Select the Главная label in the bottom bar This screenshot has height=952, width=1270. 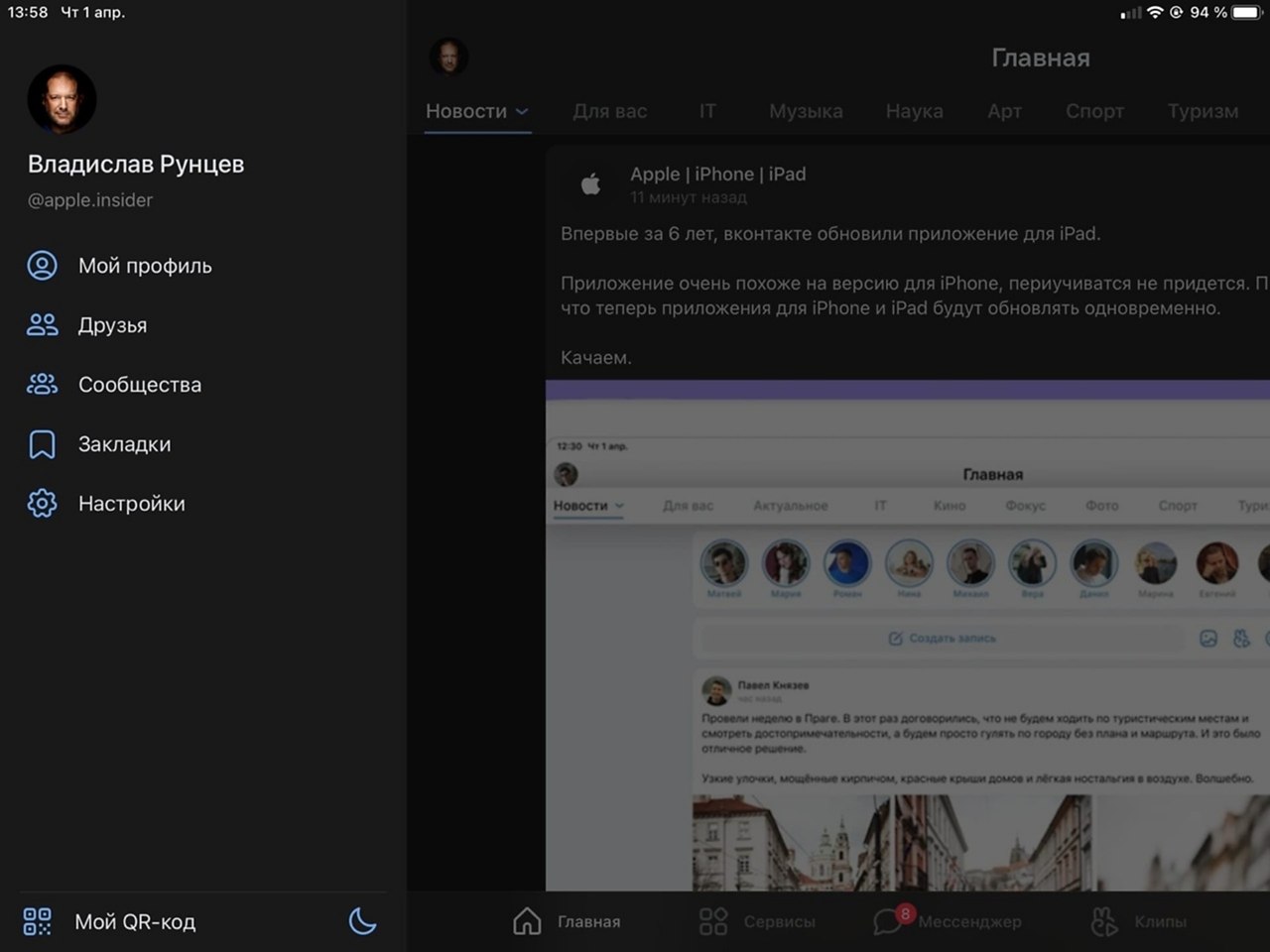(588, 922)
